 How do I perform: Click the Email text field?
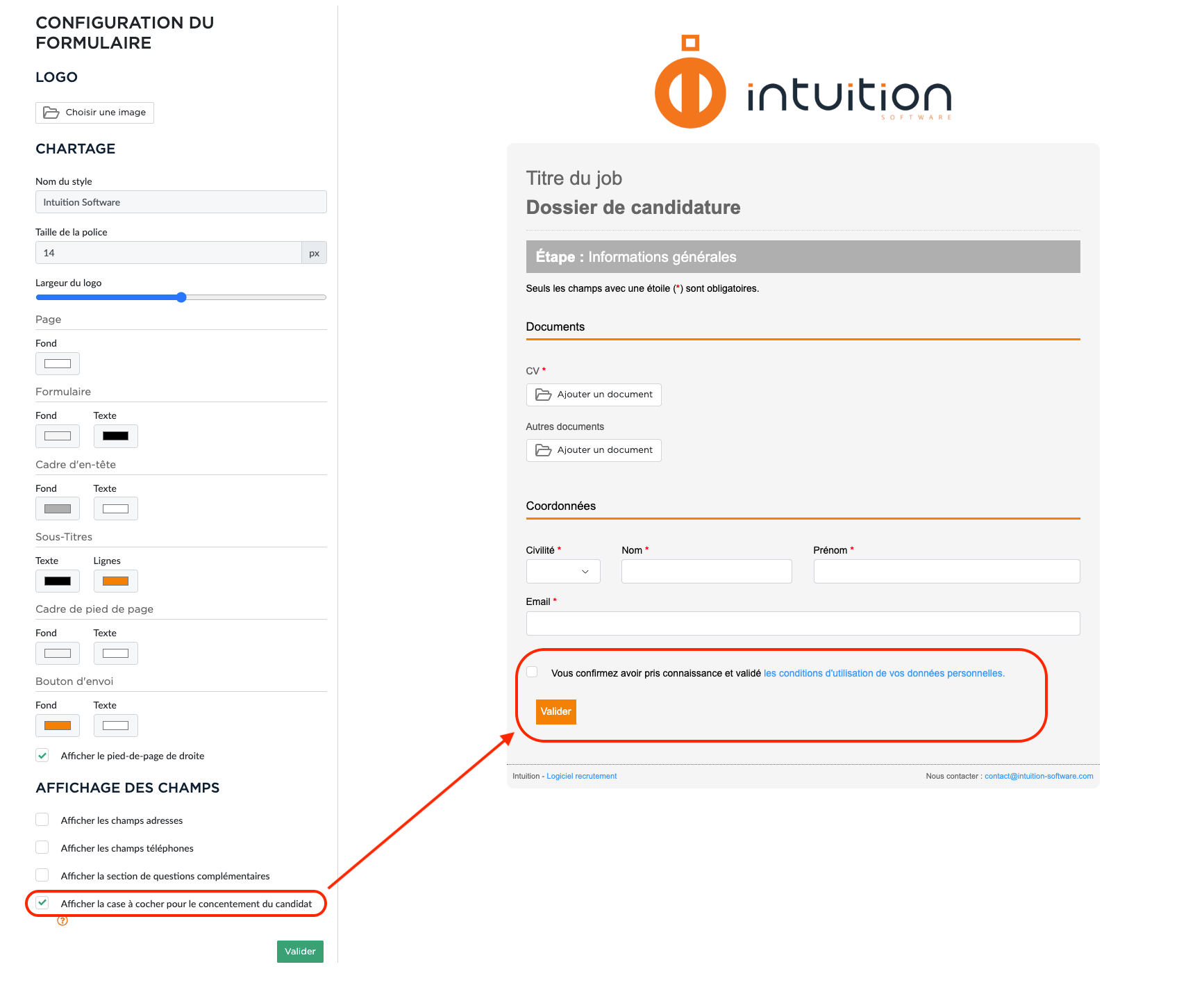[x=803, y=624]
